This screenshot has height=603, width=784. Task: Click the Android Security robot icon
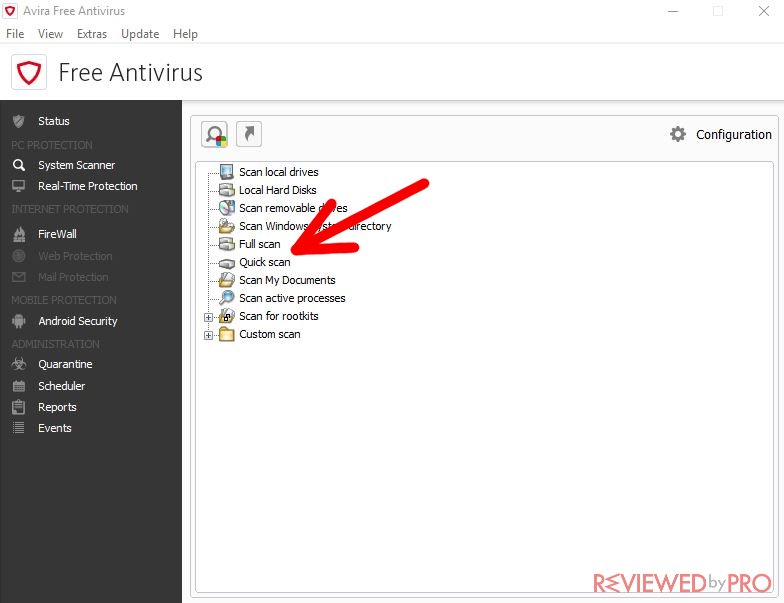click(18, 321)
